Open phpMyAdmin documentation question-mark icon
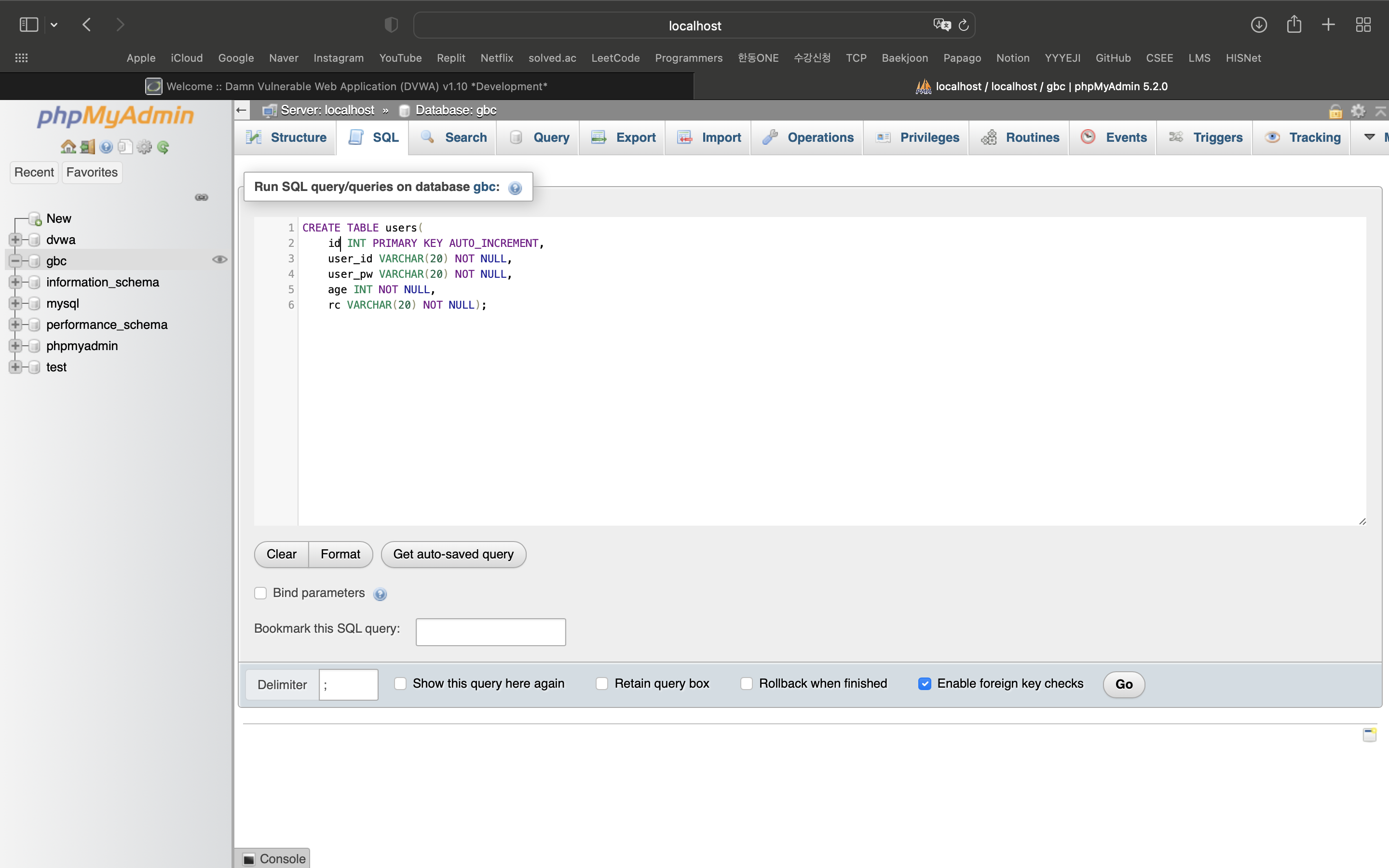 tap(106, 147)
